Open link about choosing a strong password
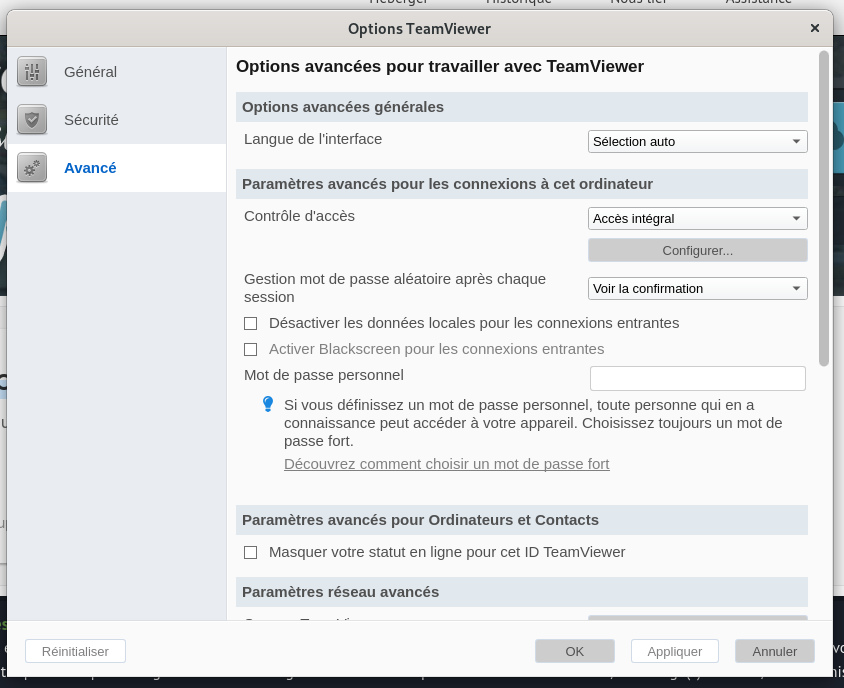Image resolution: width=844 pixels, height=688 pixels. point(446,464)
